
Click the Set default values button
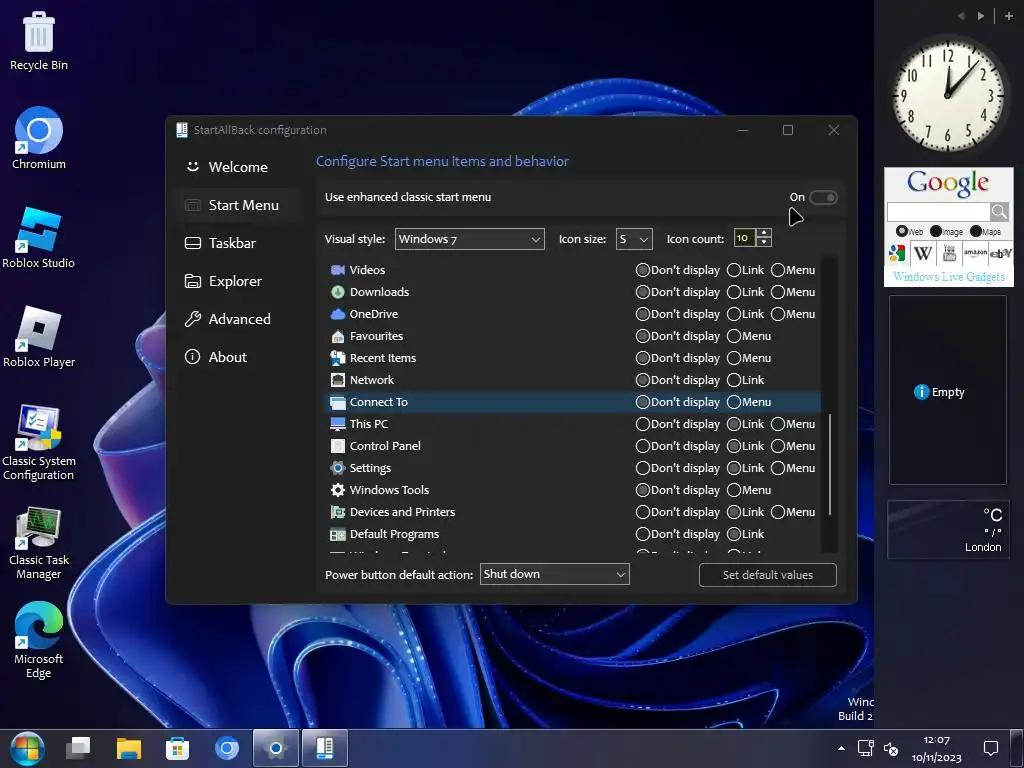pyautogui.click(x=767, y=575)
